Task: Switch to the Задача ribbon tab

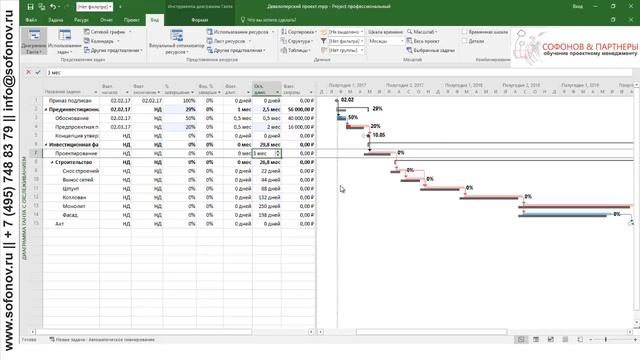Action: pos(56,20)
